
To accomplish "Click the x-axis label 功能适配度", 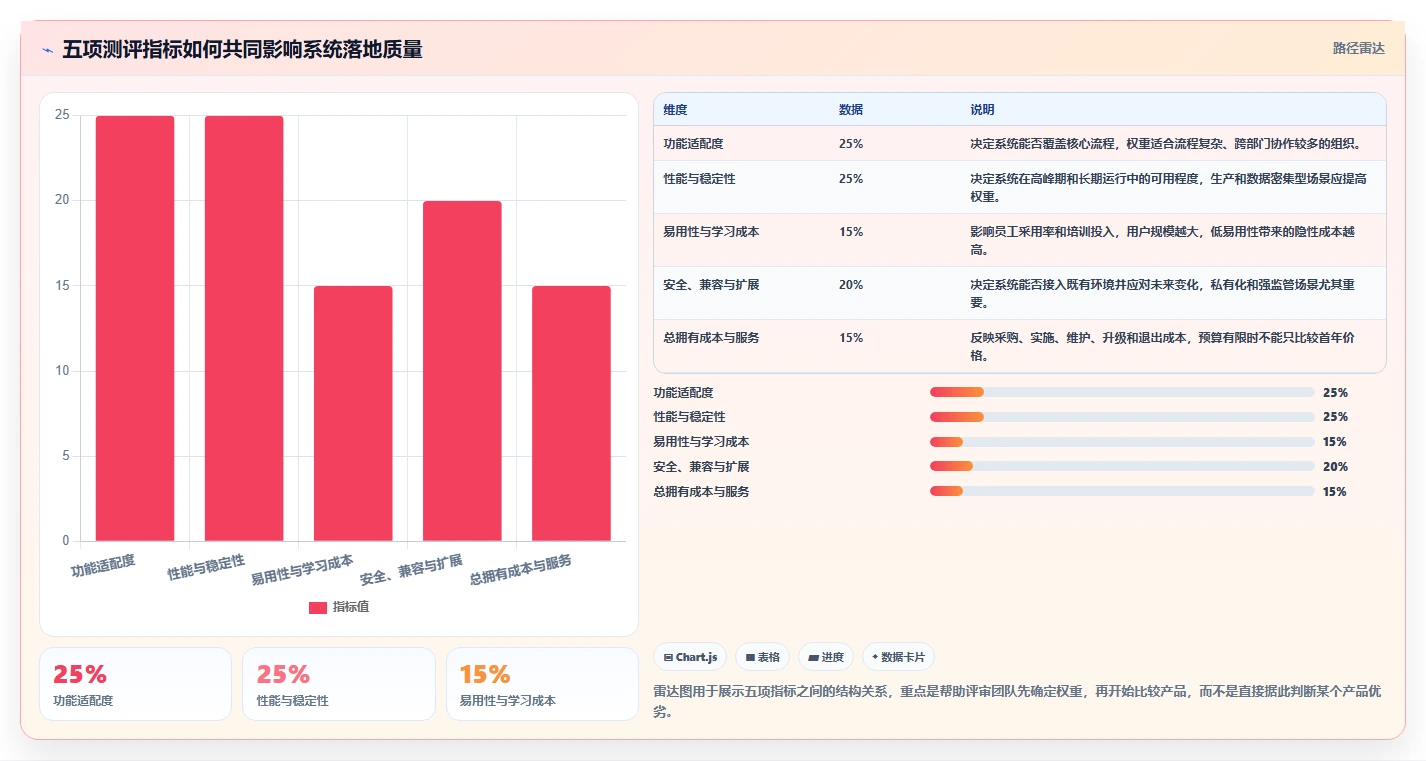I will click(x=103, y=565).
